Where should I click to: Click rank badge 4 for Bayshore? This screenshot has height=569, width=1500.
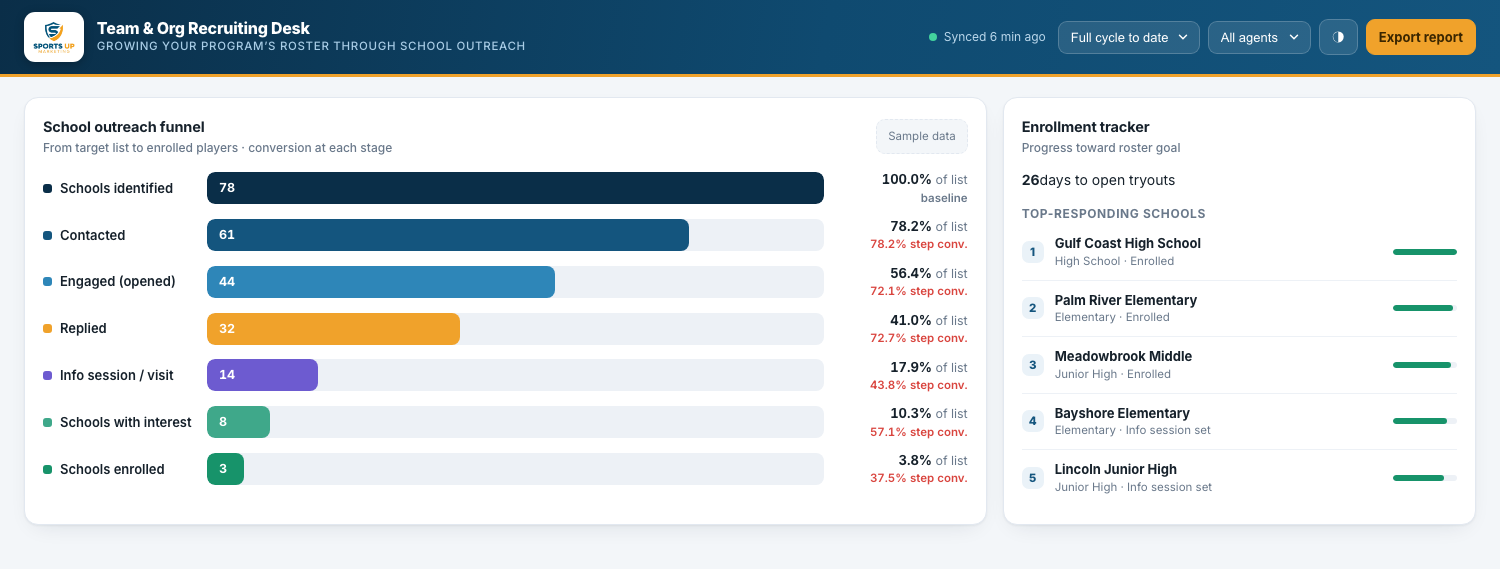pos(1033,421)
